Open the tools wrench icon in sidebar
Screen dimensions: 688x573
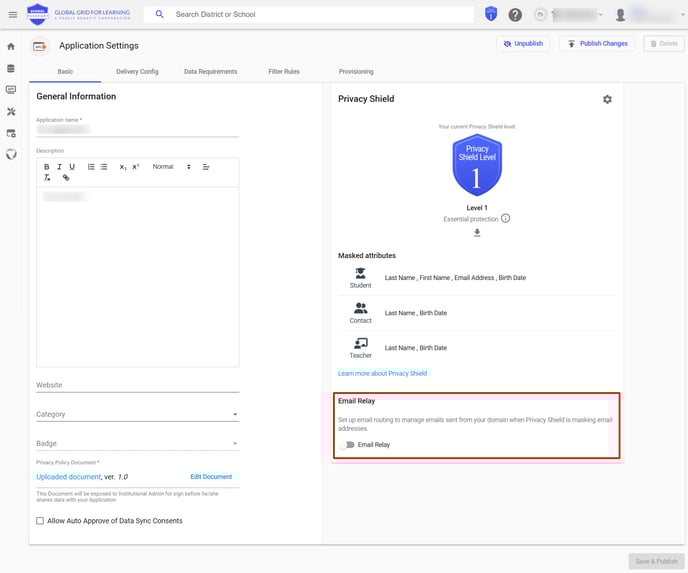click(11, 111)
